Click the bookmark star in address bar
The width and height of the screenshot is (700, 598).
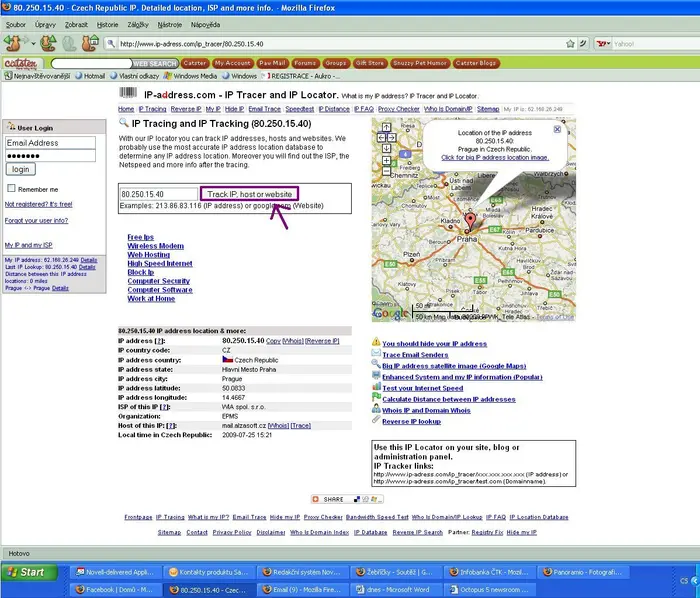pos(570,44)
